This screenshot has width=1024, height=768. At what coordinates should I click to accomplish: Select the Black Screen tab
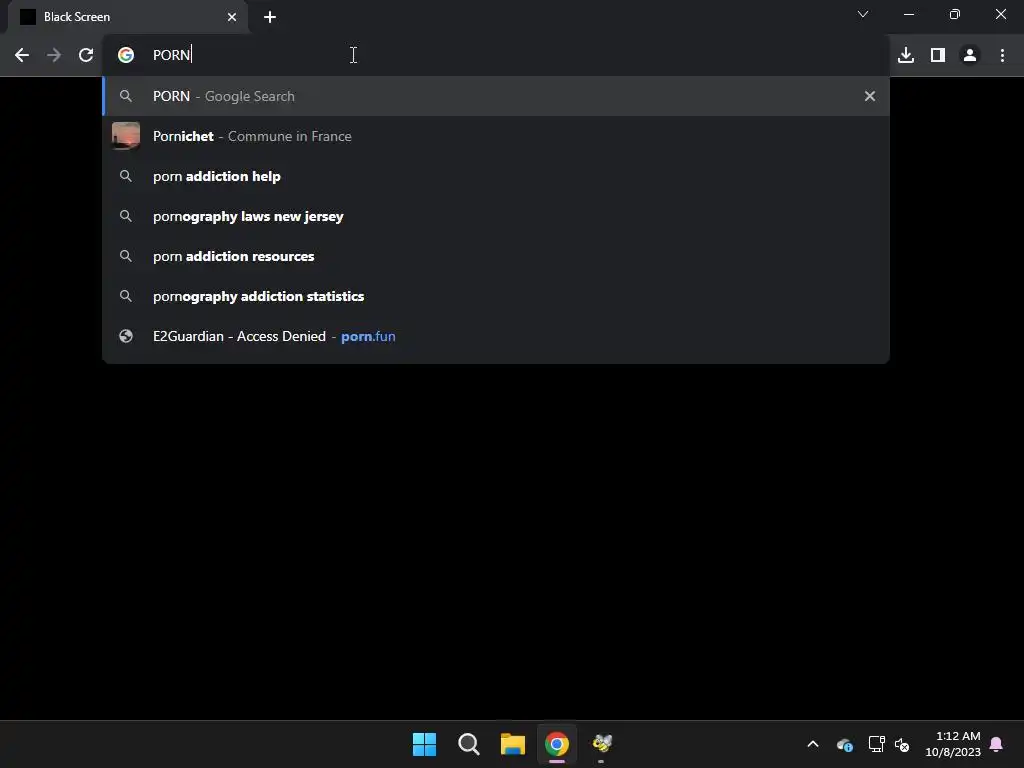[x=128, y=17]
